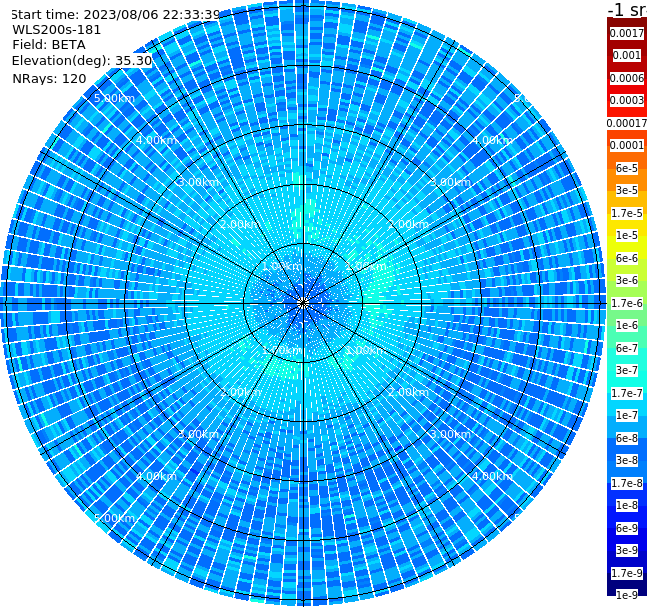The image size is (647, 607).
Task: Click the 6e-9 colorbar tick label
Action: coord(627,528)
